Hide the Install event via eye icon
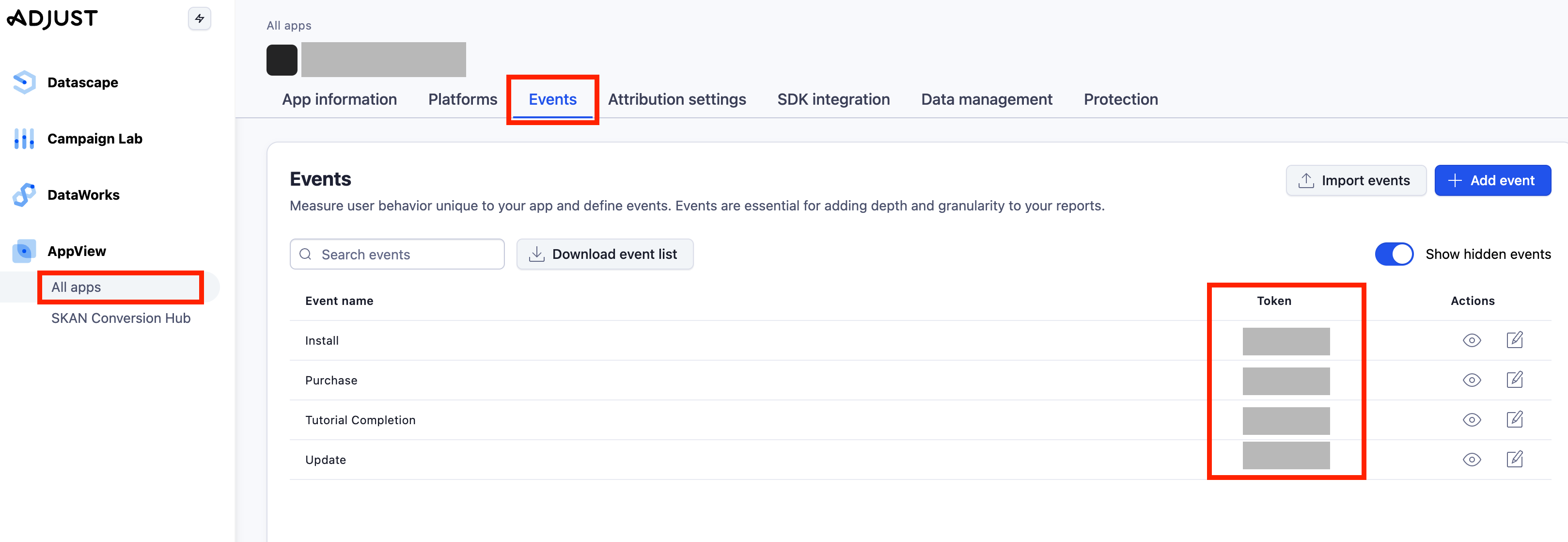The image size is (1568, 542). [x=1471, y=340]
